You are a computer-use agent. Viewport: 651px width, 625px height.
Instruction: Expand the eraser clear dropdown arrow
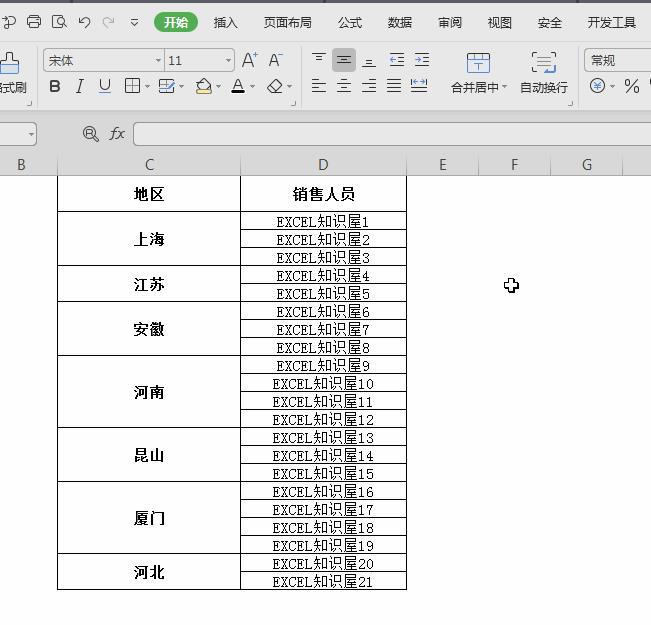(289, 87)
